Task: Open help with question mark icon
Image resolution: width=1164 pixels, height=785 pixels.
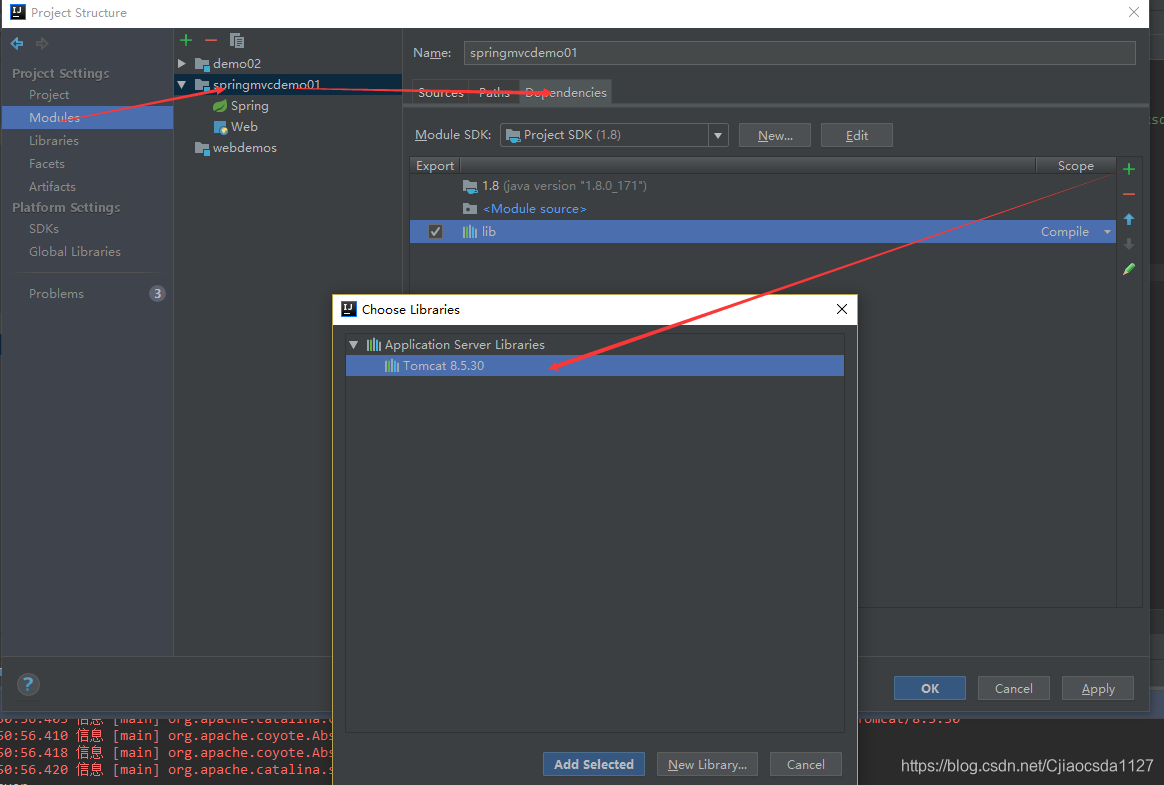Action: (x=28, y=684)
